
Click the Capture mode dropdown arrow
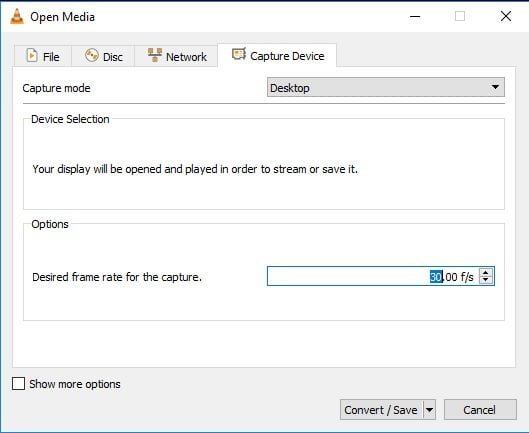coord(495,87)
